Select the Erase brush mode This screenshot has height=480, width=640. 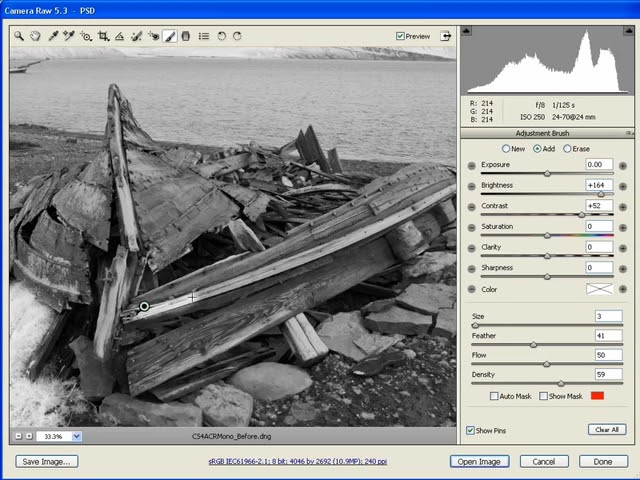(x=567, y=149)
